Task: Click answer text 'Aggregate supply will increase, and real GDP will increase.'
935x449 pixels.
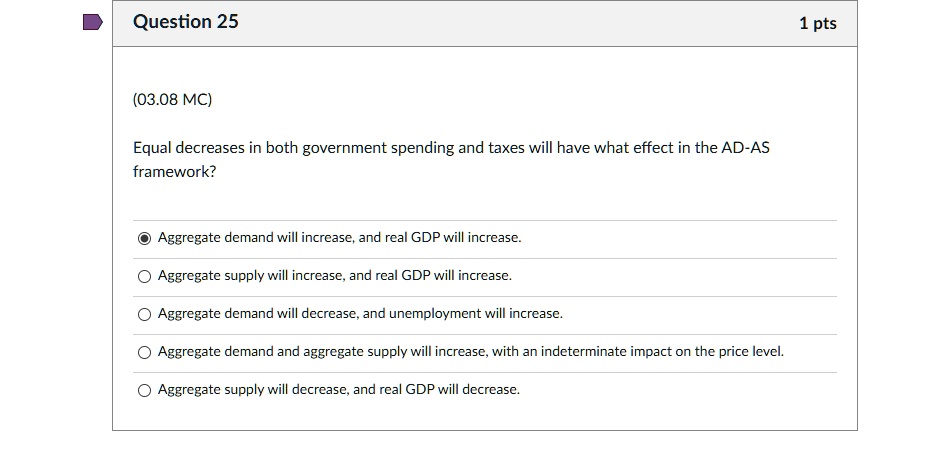Action: pyautogui.click(x=335, y=275)
